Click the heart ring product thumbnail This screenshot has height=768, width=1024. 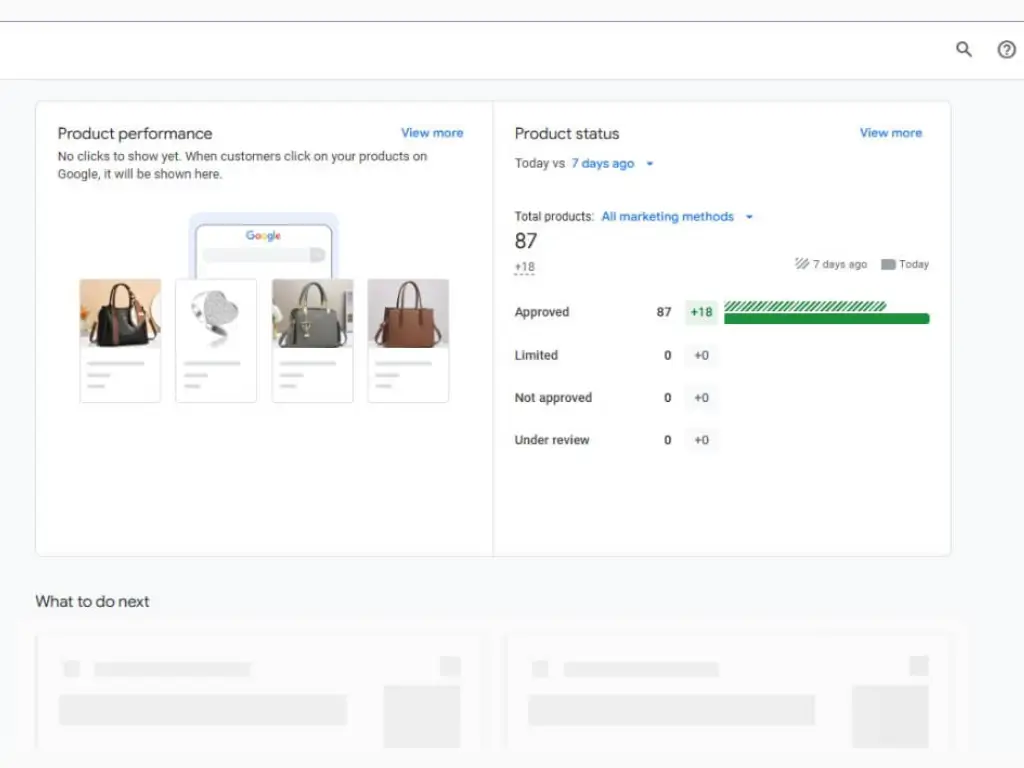[216, 313]
